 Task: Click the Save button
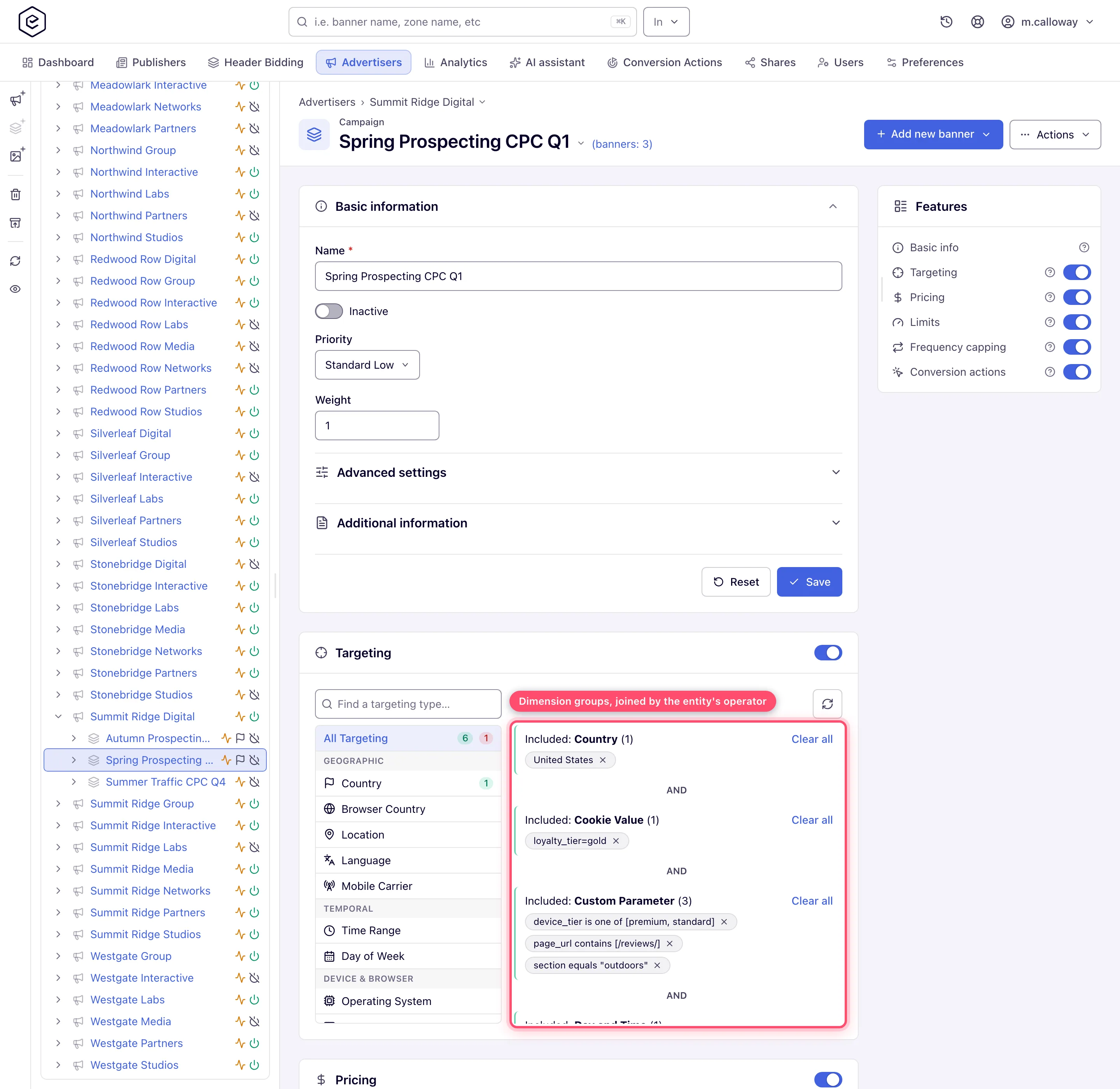[x=809, y=582]
